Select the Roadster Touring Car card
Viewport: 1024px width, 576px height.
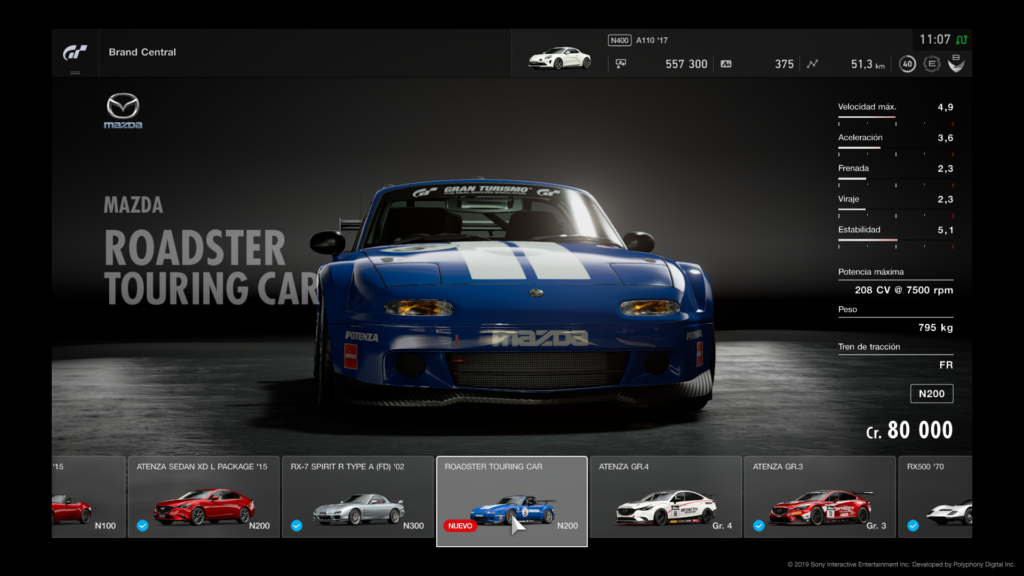512,501
